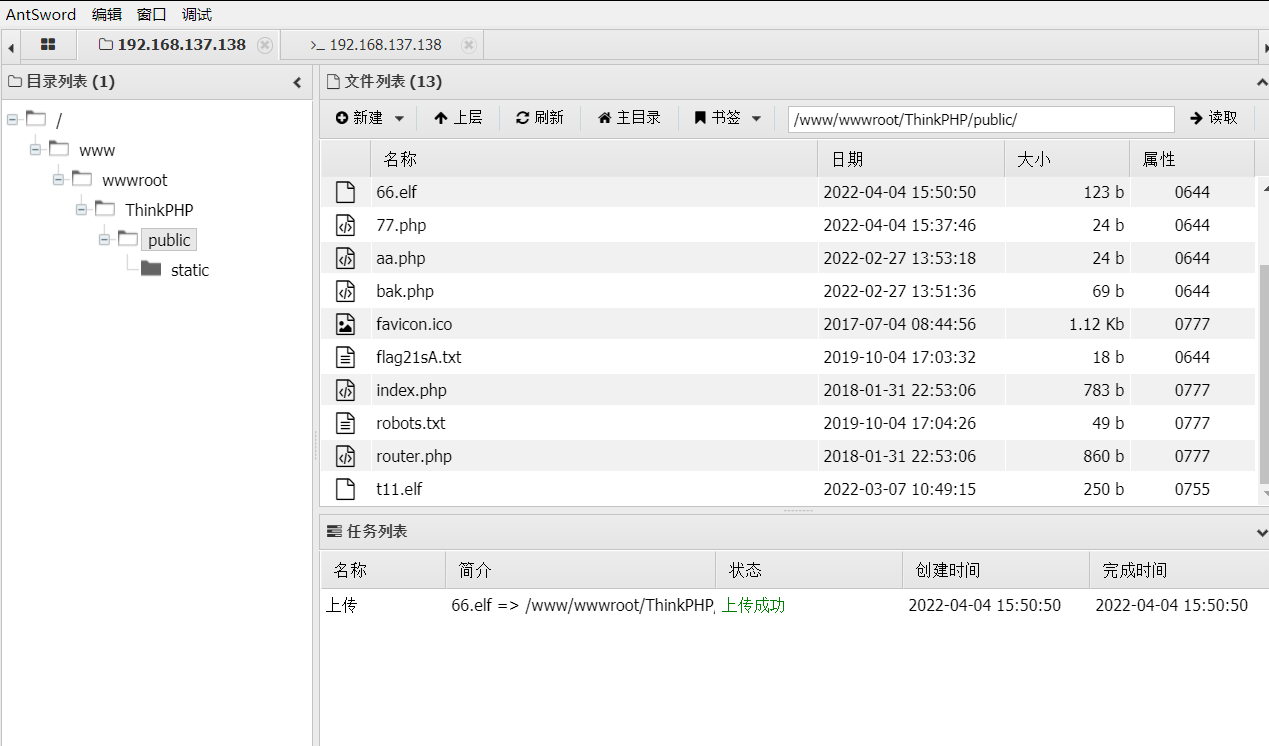Collapse the file list panel chevron
Screen dimensions: 1269x746
[x=1261, y=83]
